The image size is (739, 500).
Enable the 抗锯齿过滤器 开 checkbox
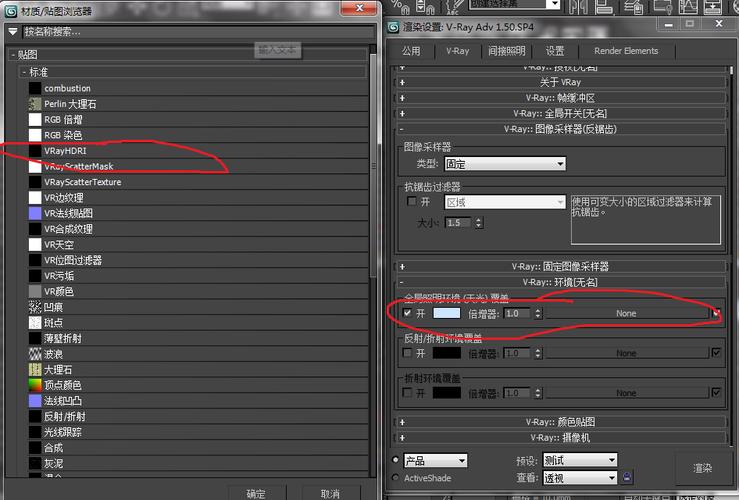(411, 201)
